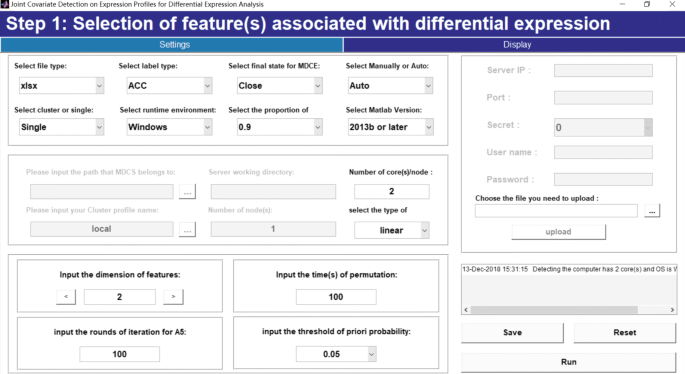Viewport: 685px width, 374px height.
Task: Click the Number of core(s)/node field
Action: 392,191
